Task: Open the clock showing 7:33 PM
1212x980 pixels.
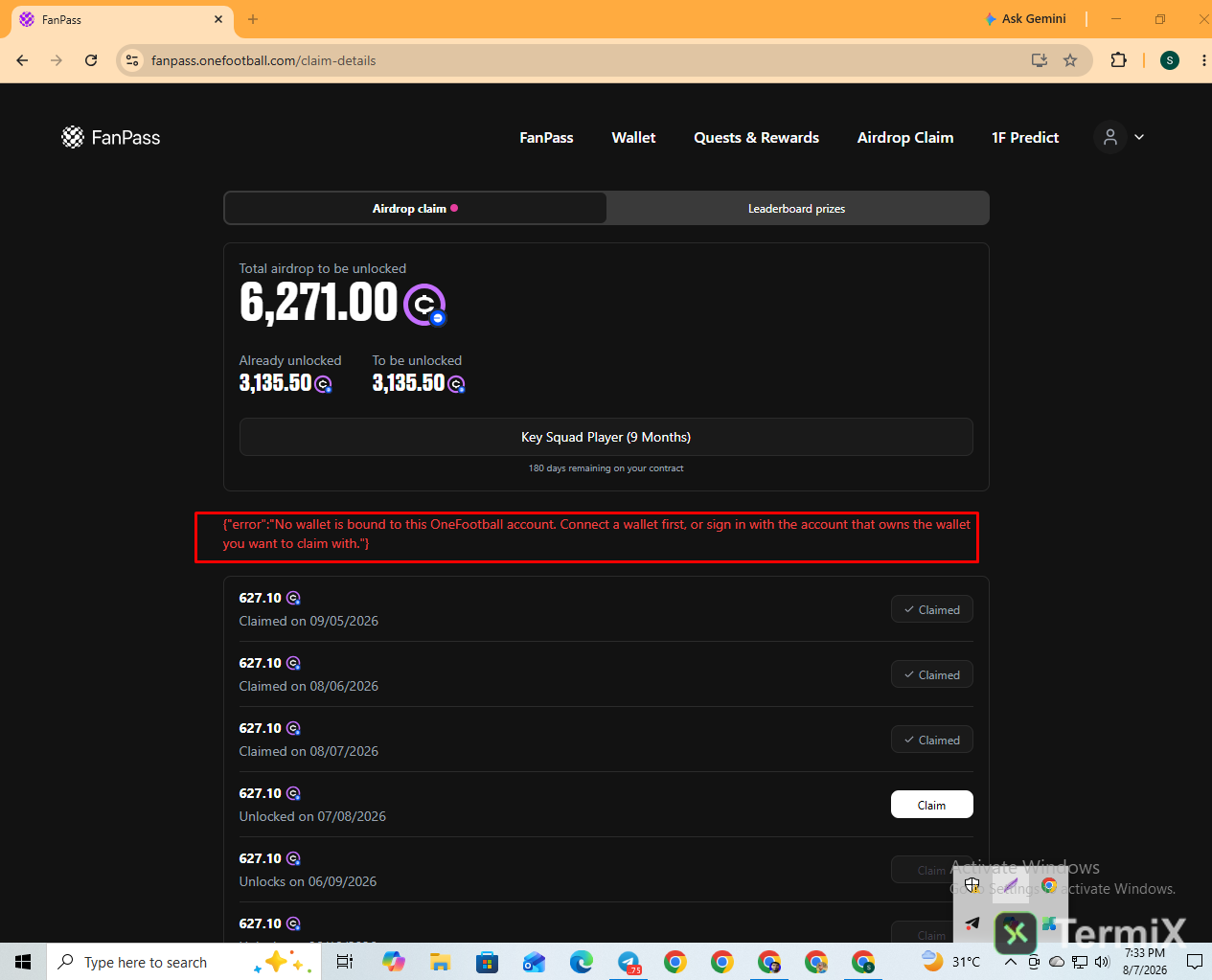Action: pos(1145,962)
